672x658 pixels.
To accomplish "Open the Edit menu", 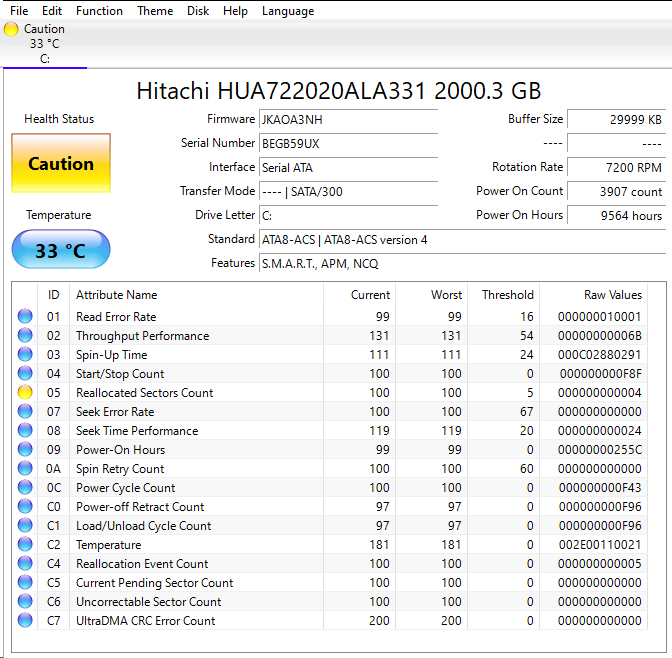I will tap(52, 11).
